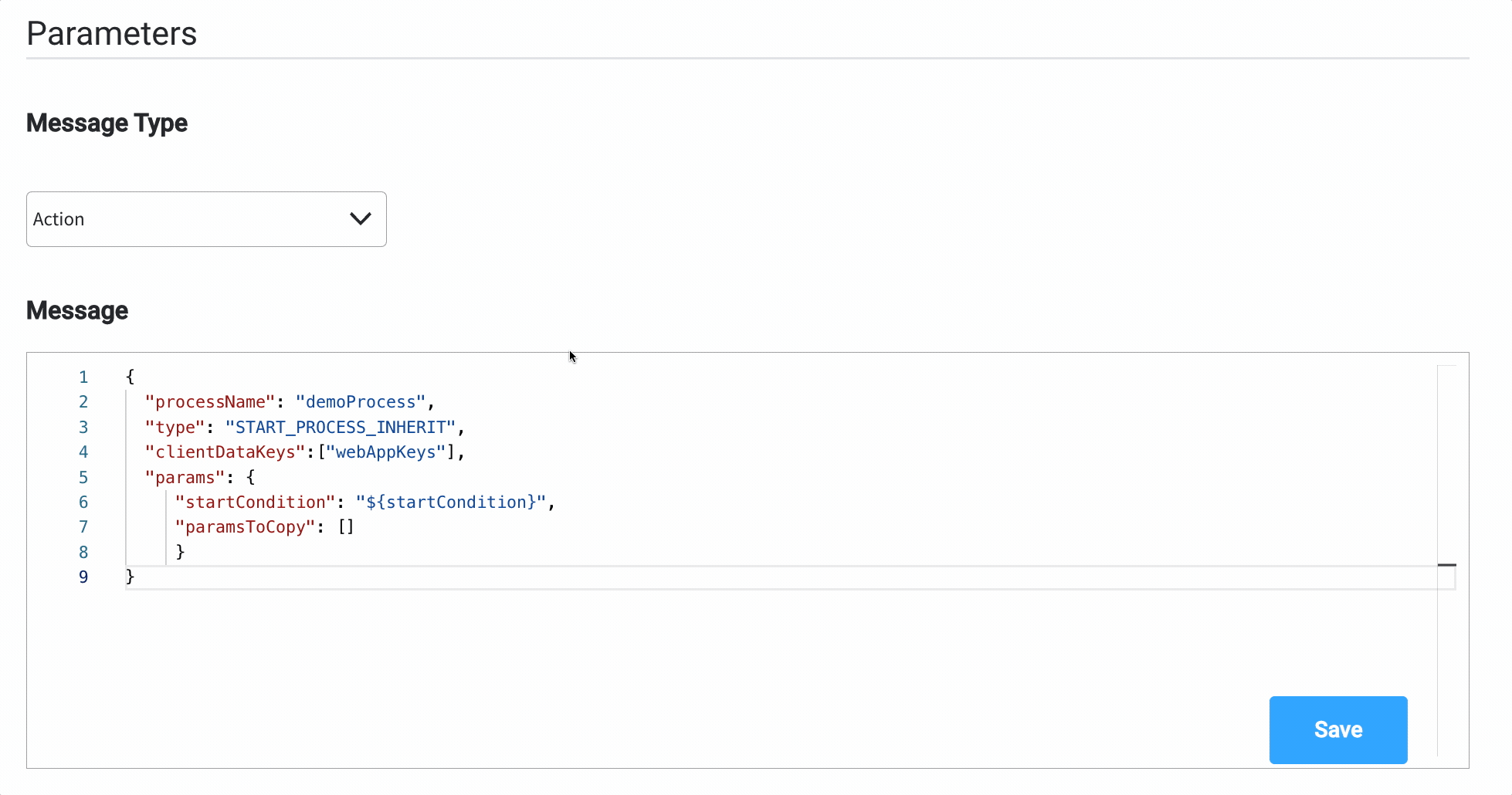This screenshot has width=1512, height=795.
Task: Click line number 1 in gutter
Action: [83, 377]
